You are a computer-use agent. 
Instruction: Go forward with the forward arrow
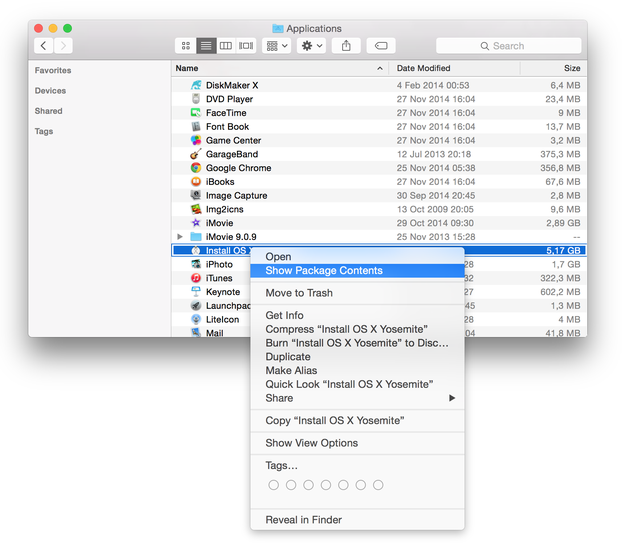(63, 46)
